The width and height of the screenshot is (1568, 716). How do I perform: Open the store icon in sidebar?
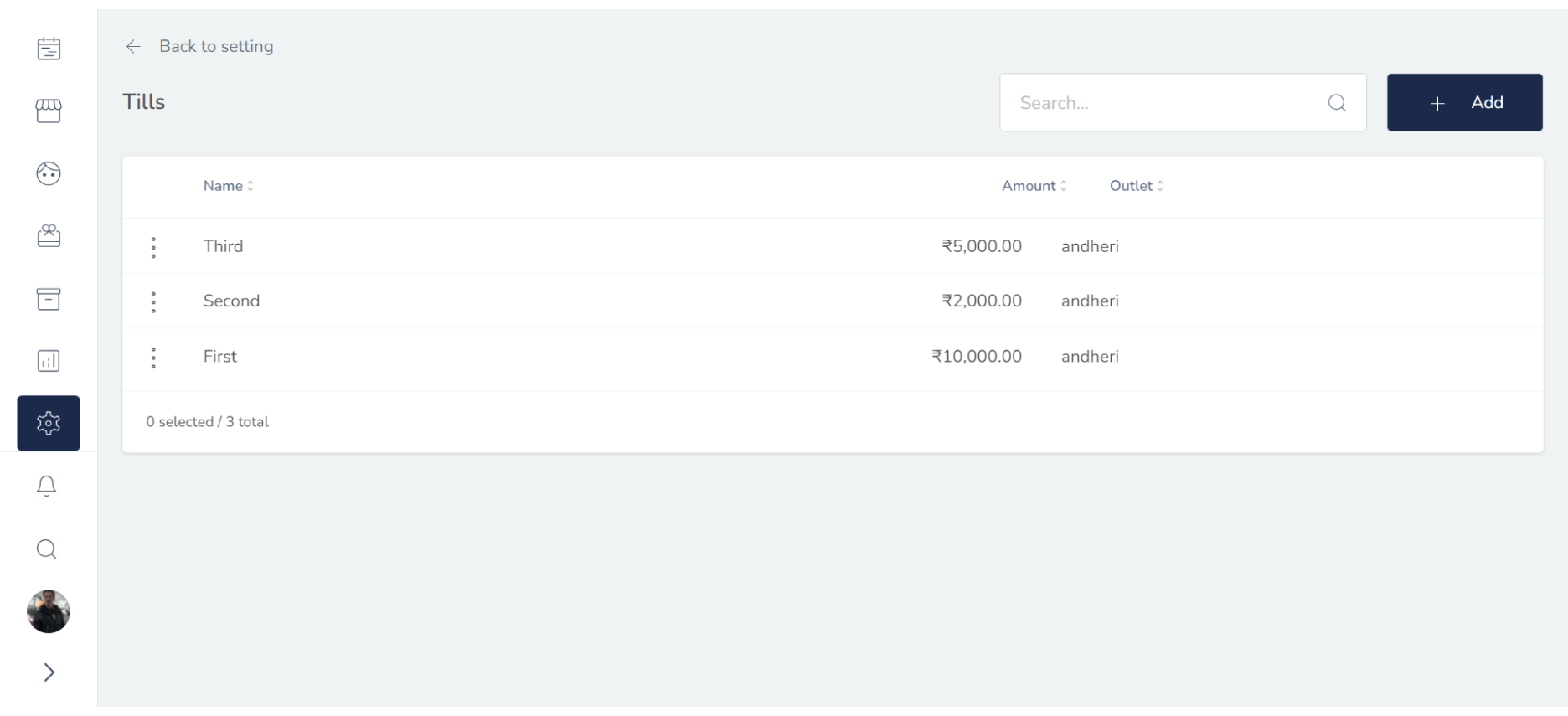pos(49,111)
